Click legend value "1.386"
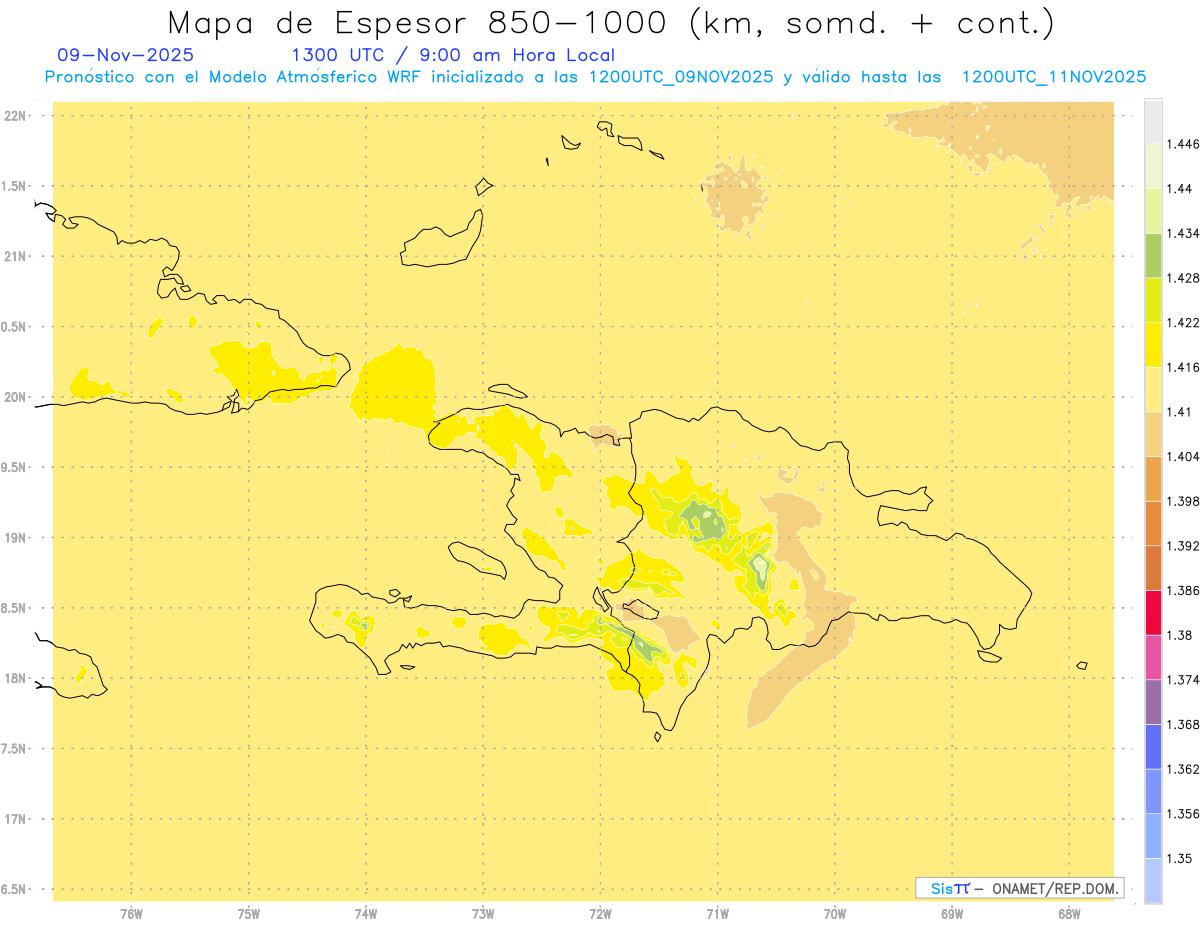This screenshot has height=927, width=1200. click(1185, 590)
